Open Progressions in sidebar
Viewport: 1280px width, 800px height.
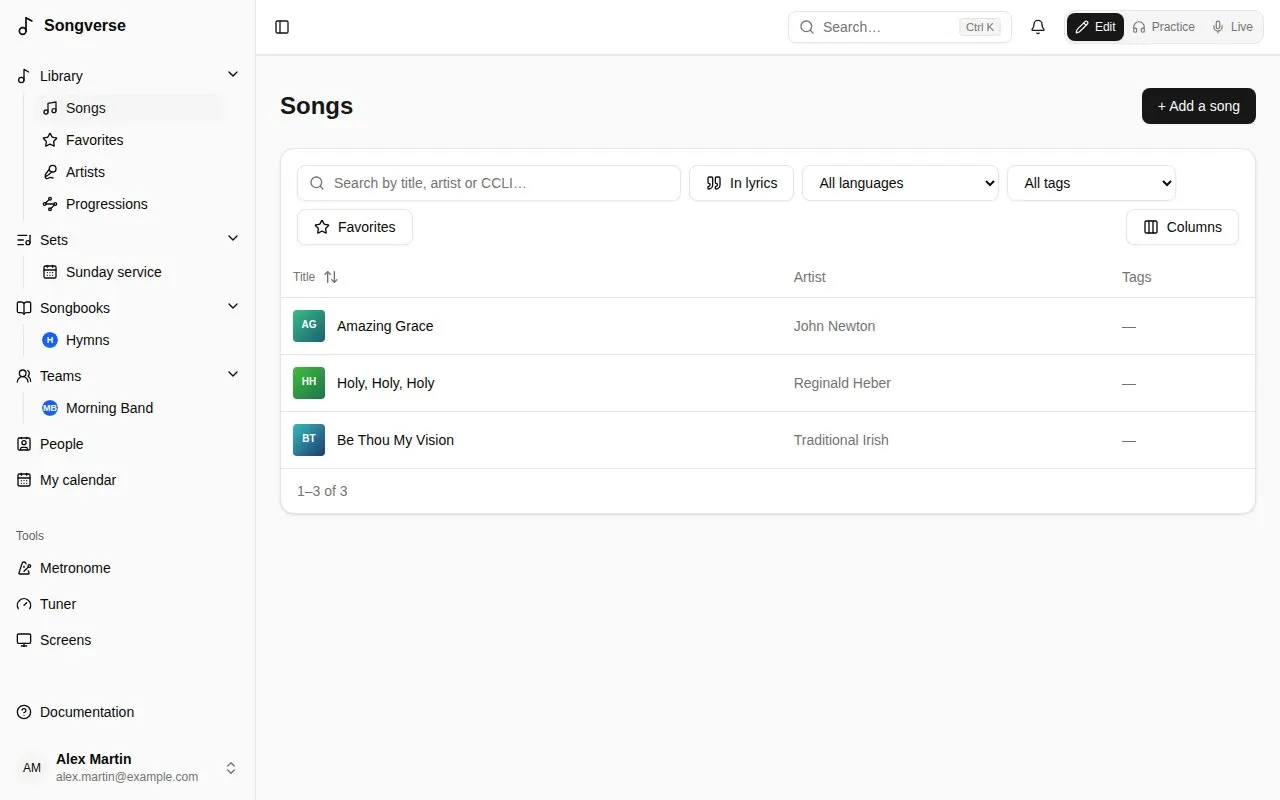[x=130, y=204]
